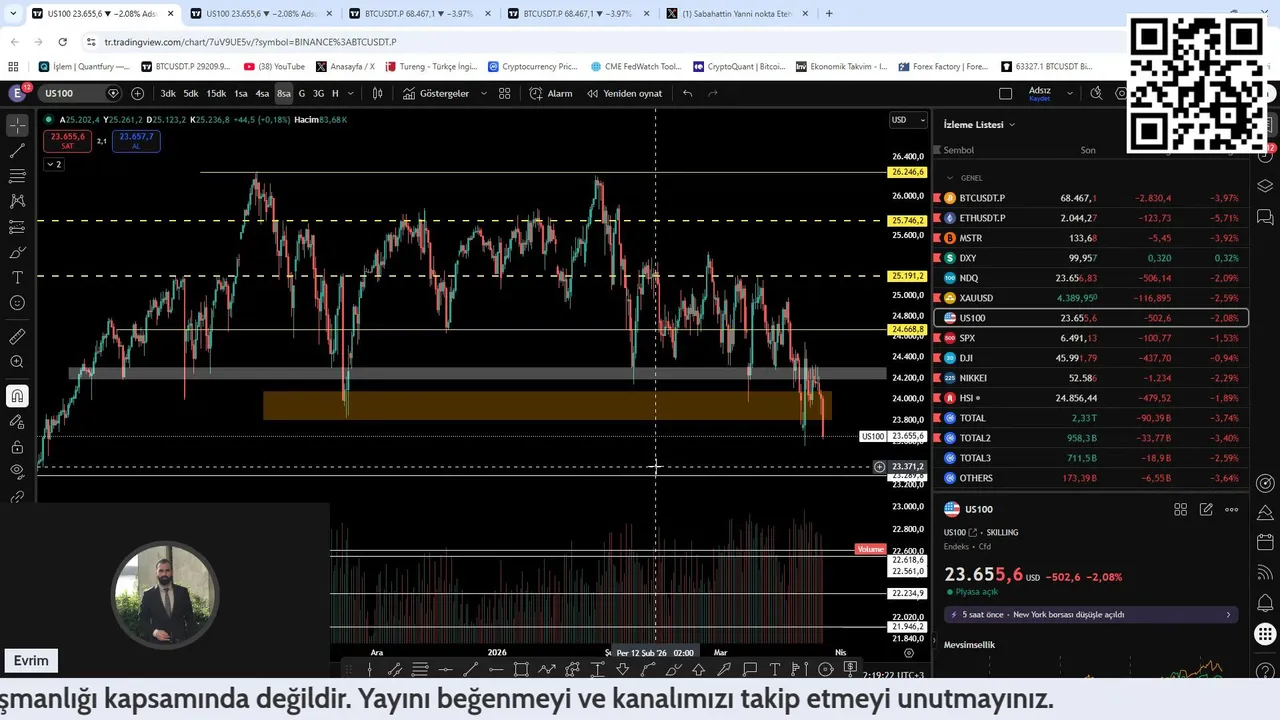The width and height of the screenshot is (1280, 720).
Task: Open the patterns drawing tool group
Action: pos(17,201)
